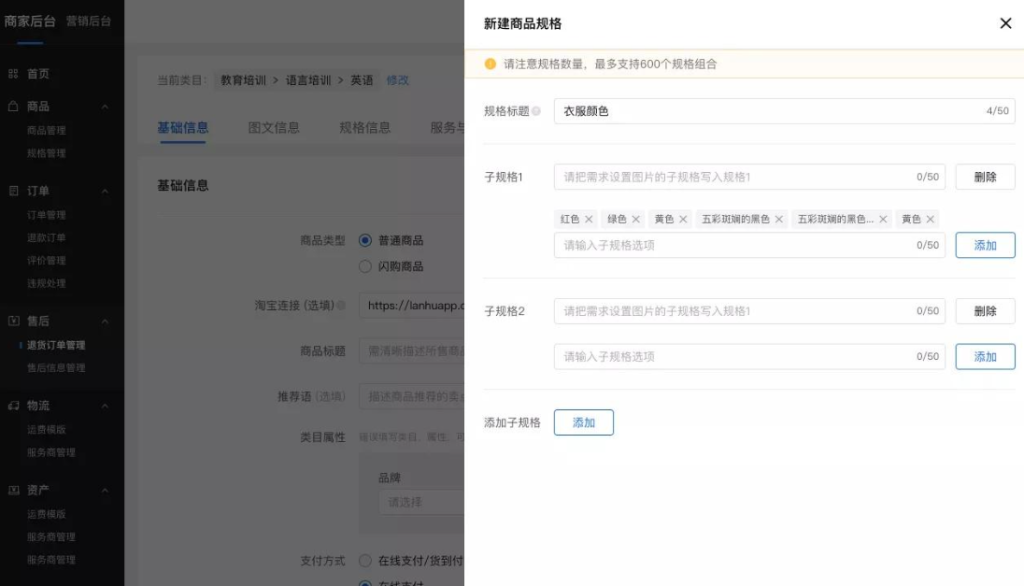Click the info icon beside 规格标题
This screenshot has width=1024, height=586.
pyautogui.click(x=536, y=111)
